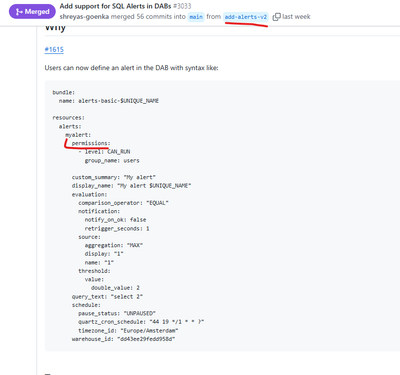
Task: Click the 'resources:' line
Action: pyautogui.click(x=68, y=118)
